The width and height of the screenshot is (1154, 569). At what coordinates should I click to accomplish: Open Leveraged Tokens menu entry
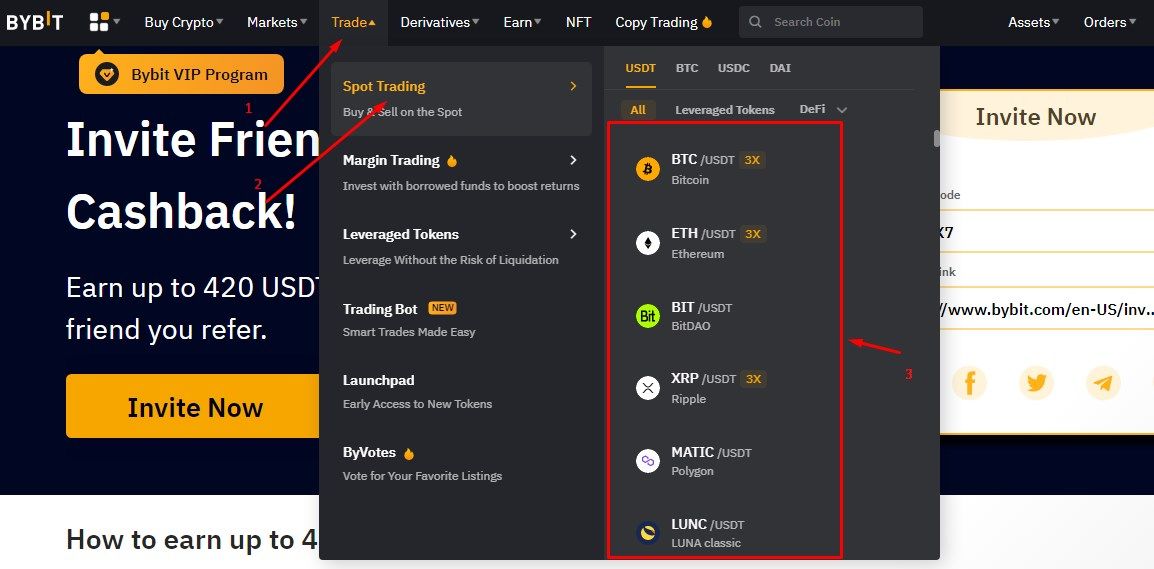point(461,246)
